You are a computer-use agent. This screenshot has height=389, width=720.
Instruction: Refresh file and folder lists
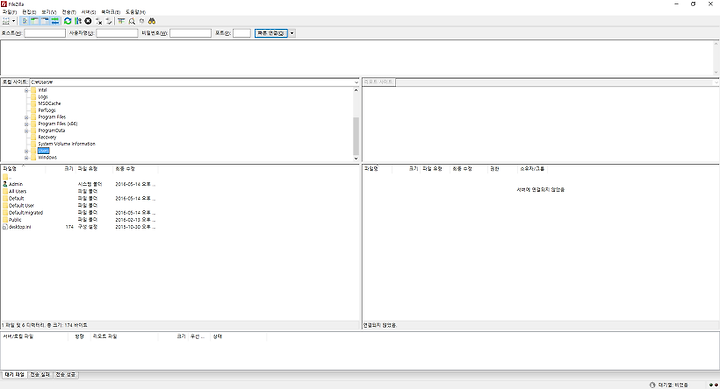coord(68,21)
